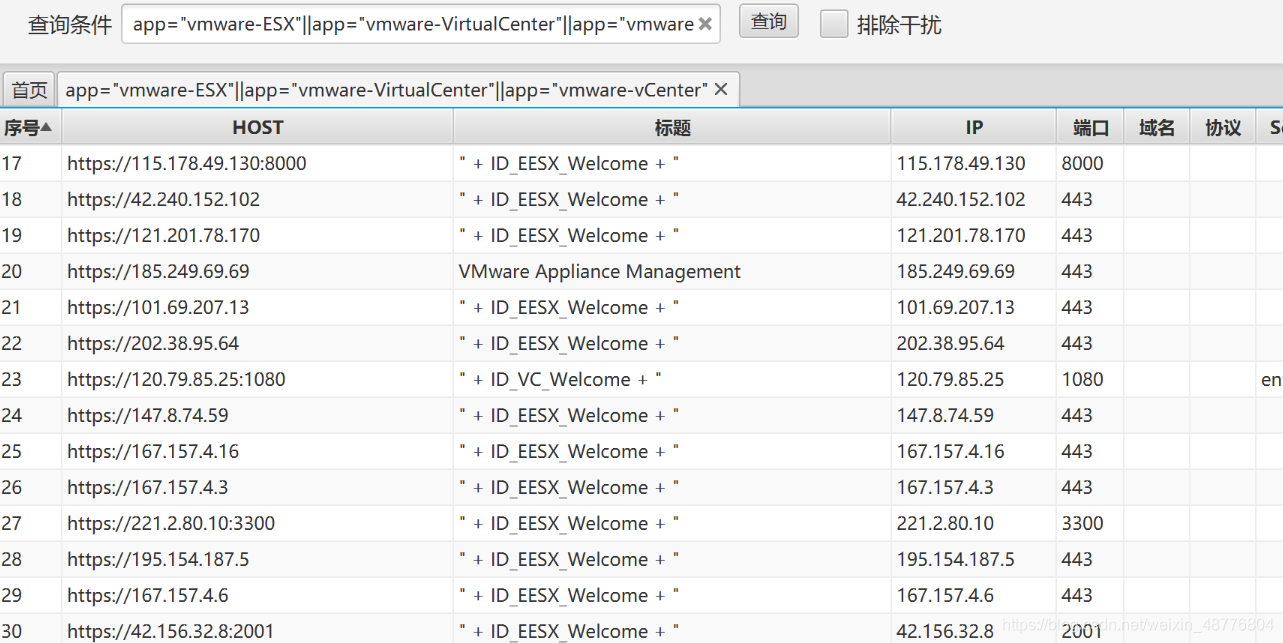Select host https://167.157.4.16
Viewport: 1283px width, 643px height.
coord(153,451)
